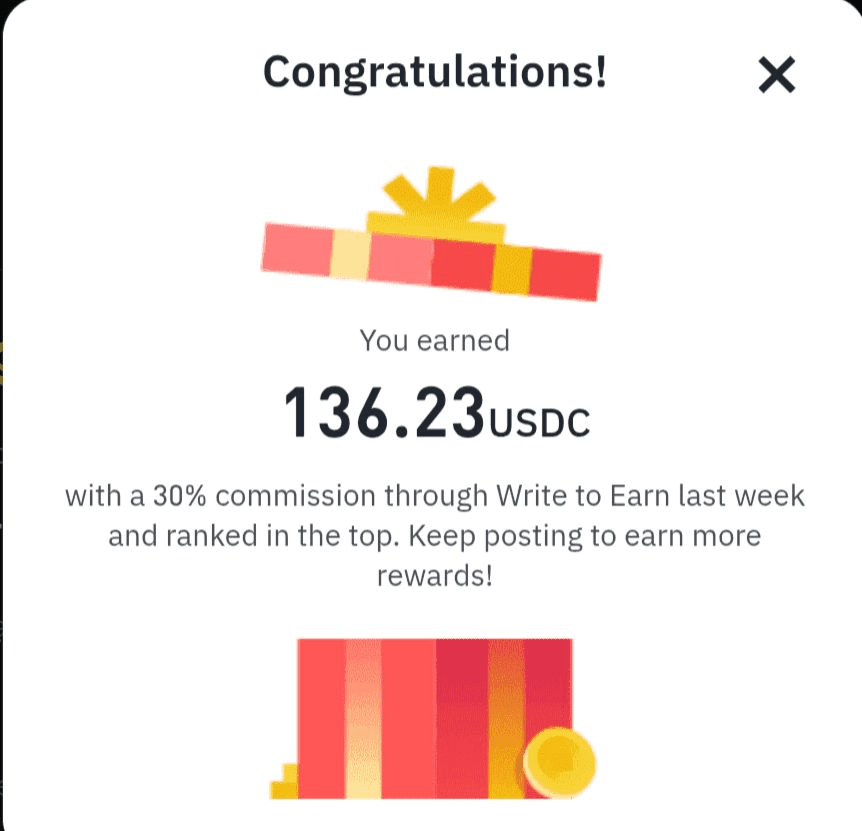Tap the USDC currency label

point(540,422)
